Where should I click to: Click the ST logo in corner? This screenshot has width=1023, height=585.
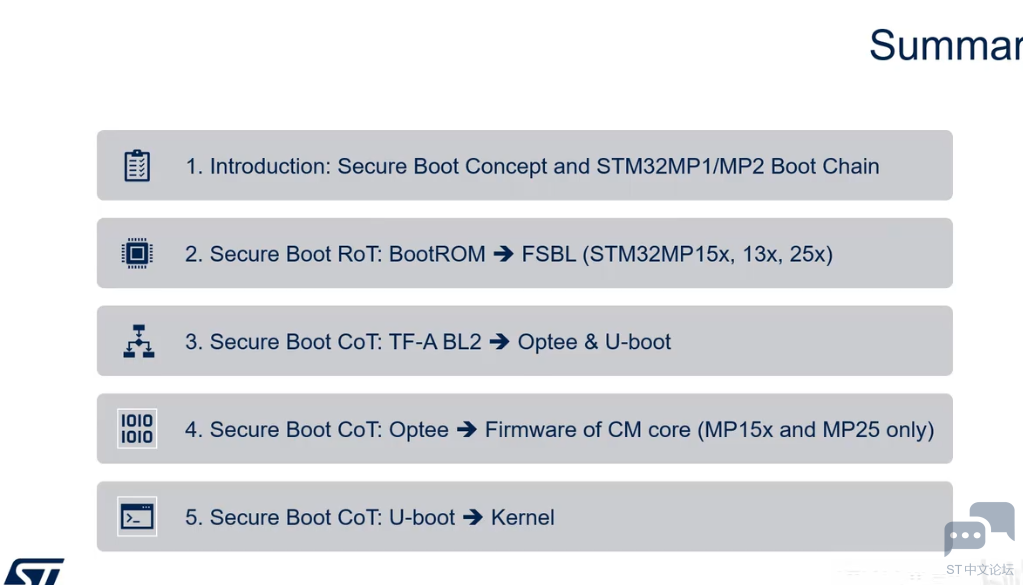tap(34, 571)
